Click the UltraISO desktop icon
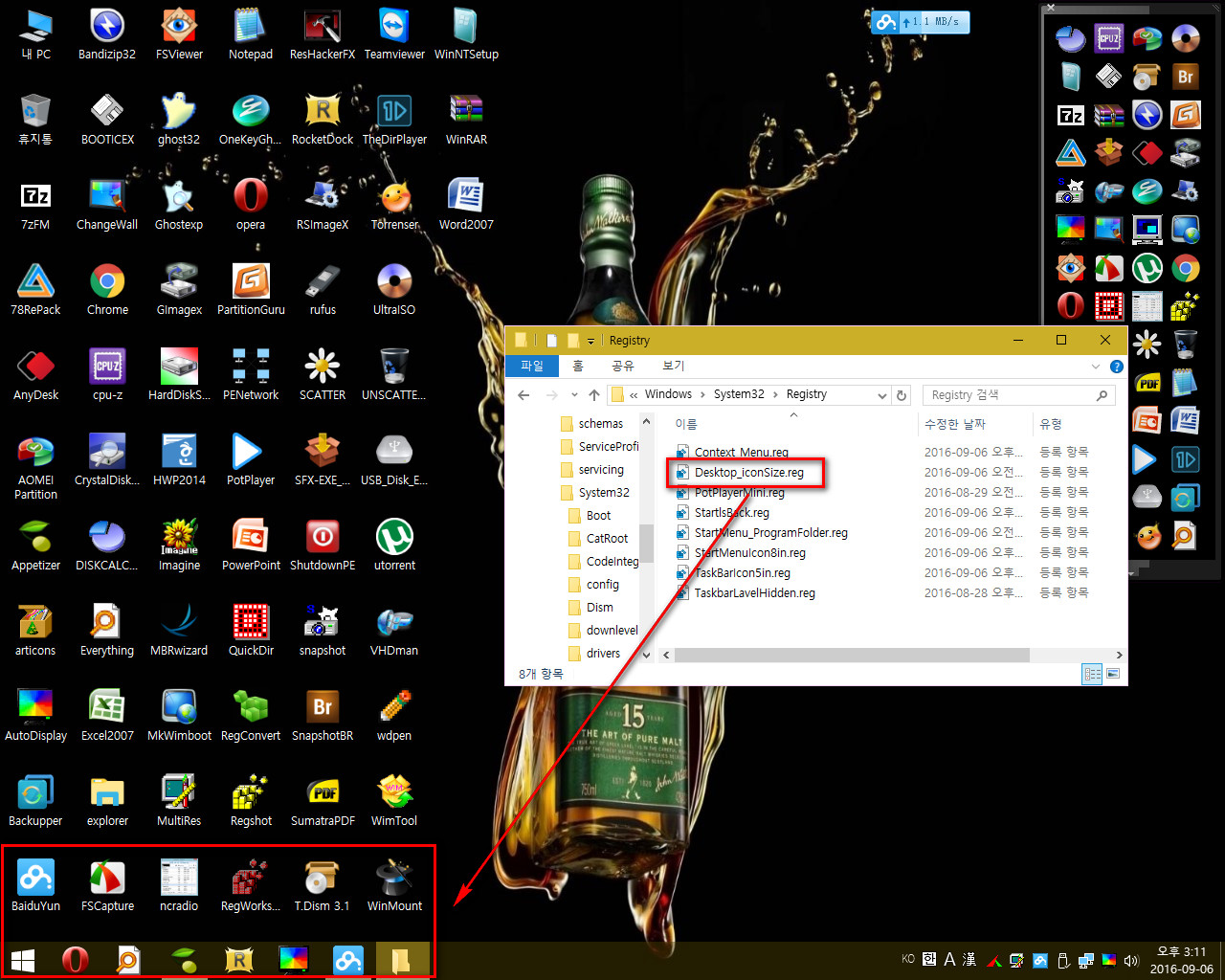This screenshot has width=1225, height=980. pyautogui.click(x=394, y=290)
